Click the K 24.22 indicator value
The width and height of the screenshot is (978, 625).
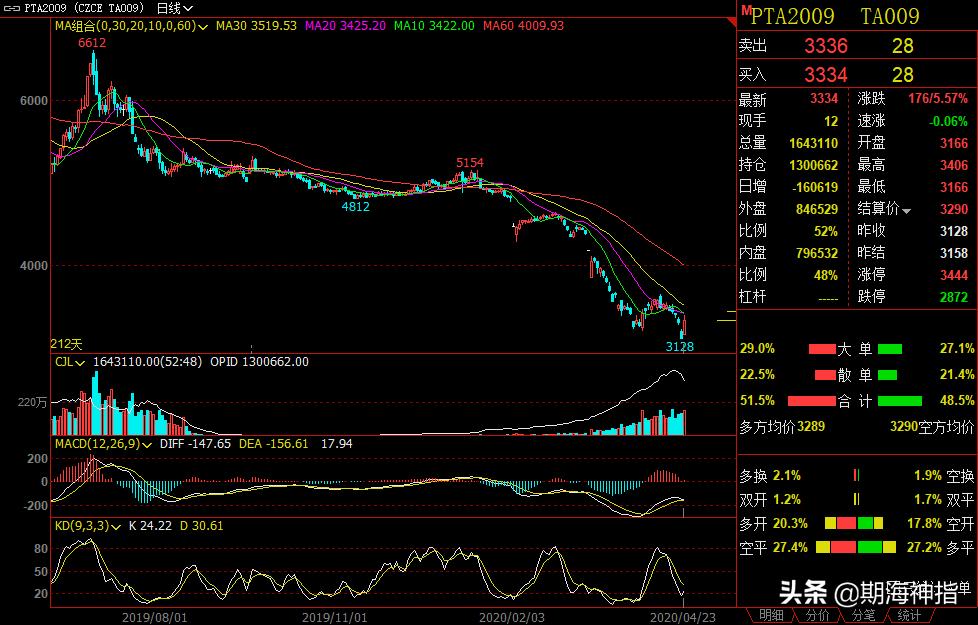(150, 526)
